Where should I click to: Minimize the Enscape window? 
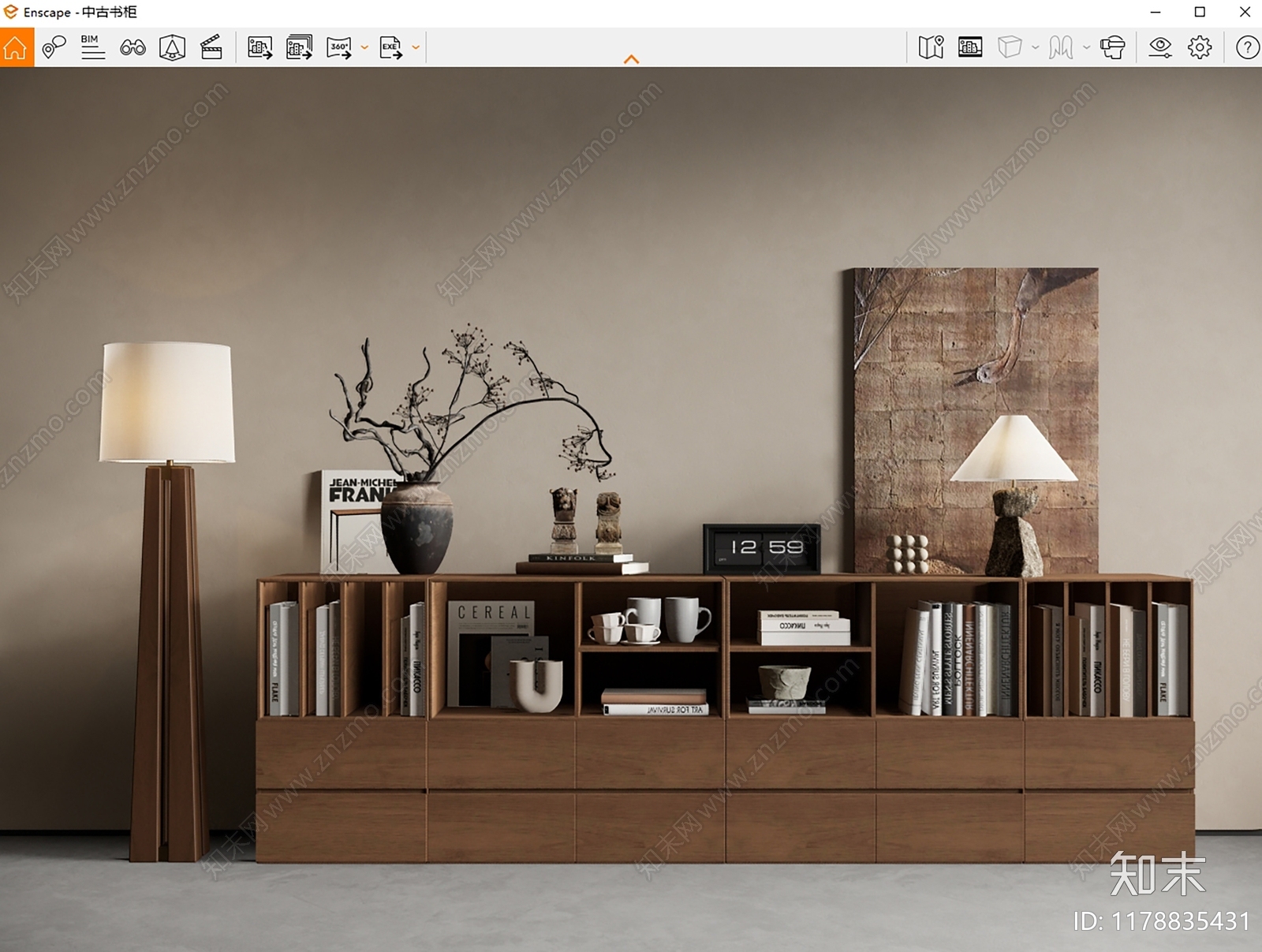[1156, 12]
